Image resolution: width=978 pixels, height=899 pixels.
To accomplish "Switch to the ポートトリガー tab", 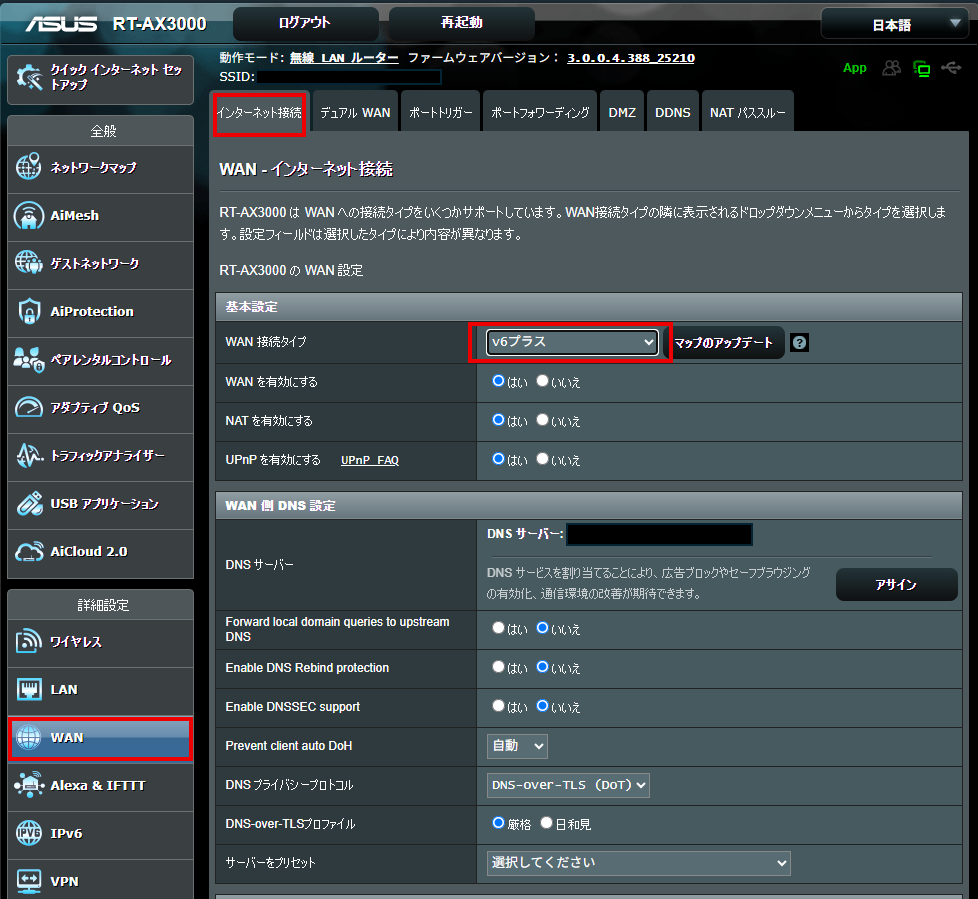I will (440, 112).
